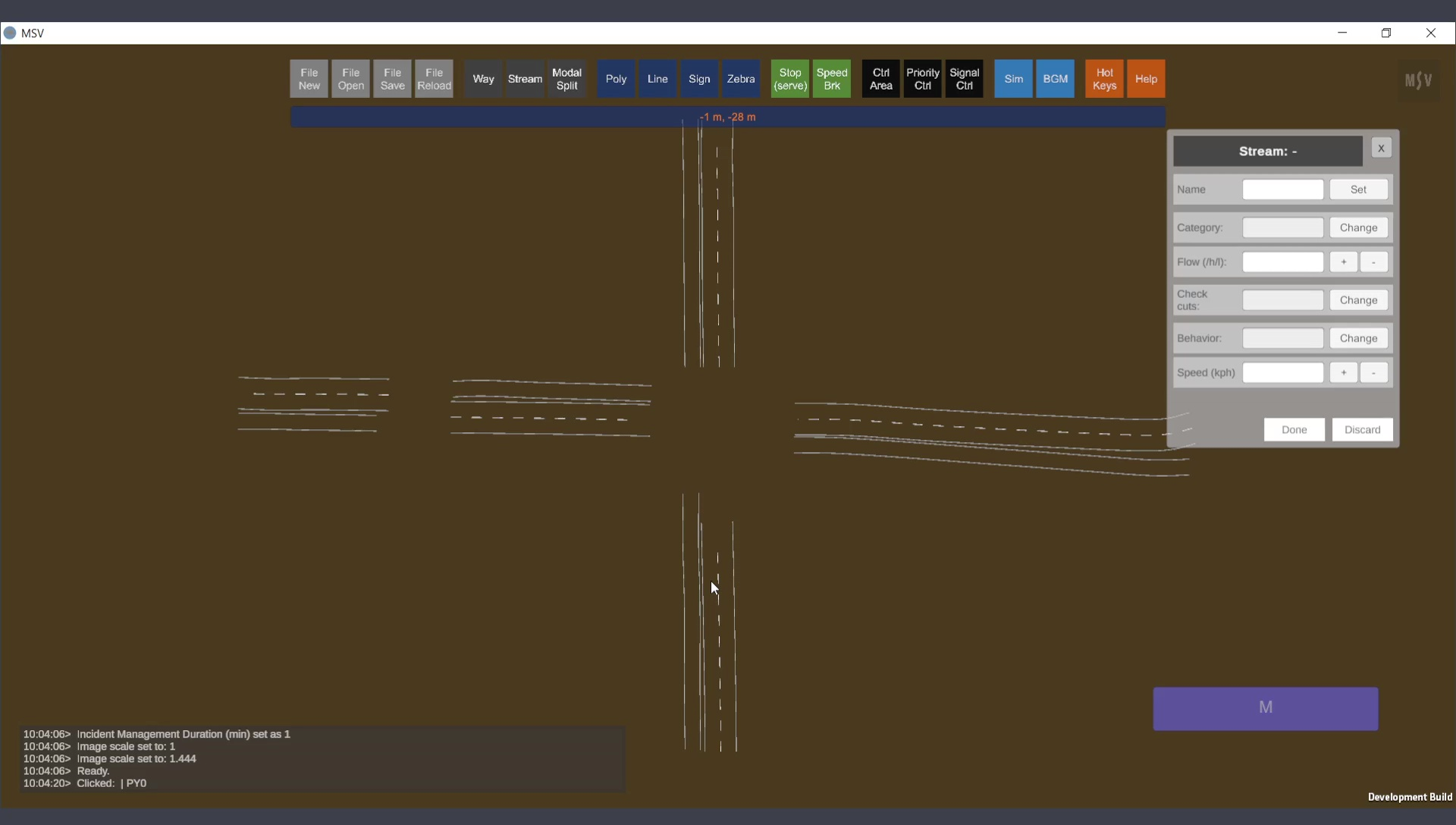Viewport: 1456px width, 825px height.
Task: Change the stream Category
Action: pyautogui.click(x=1358, y=227)
